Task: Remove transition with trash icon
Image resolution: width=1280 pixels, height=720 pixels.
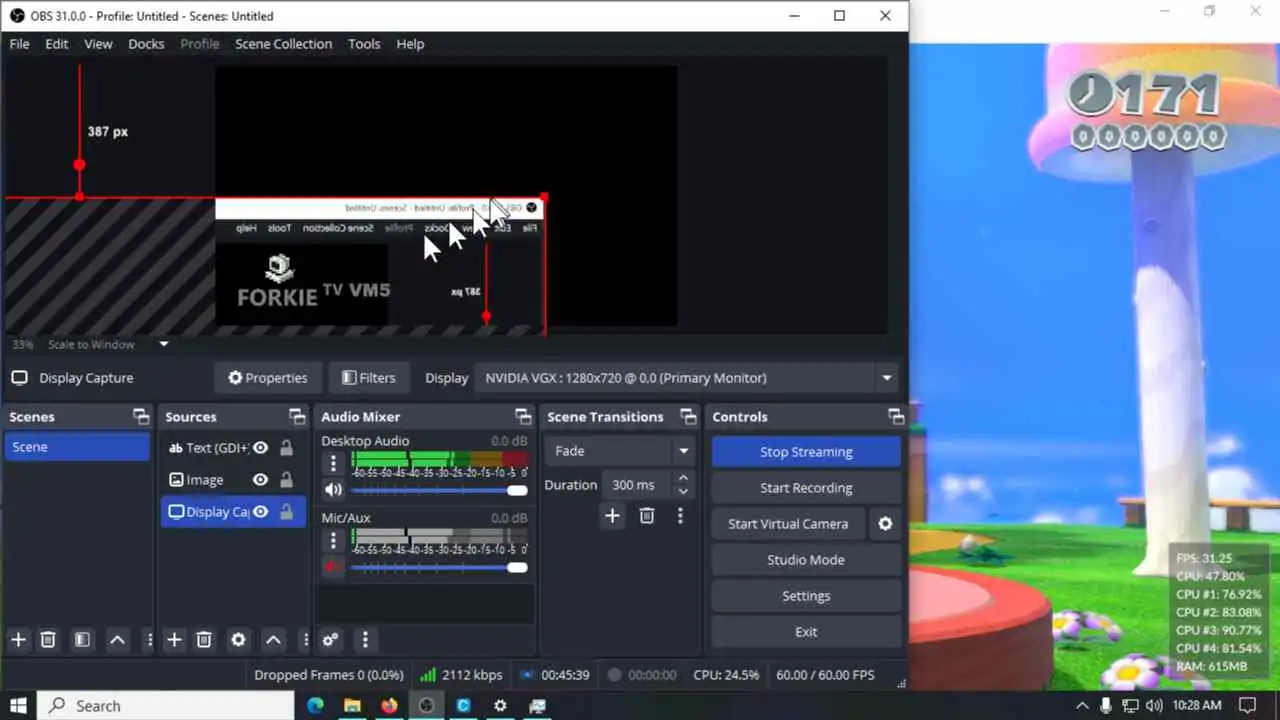Action: (647, 516)
